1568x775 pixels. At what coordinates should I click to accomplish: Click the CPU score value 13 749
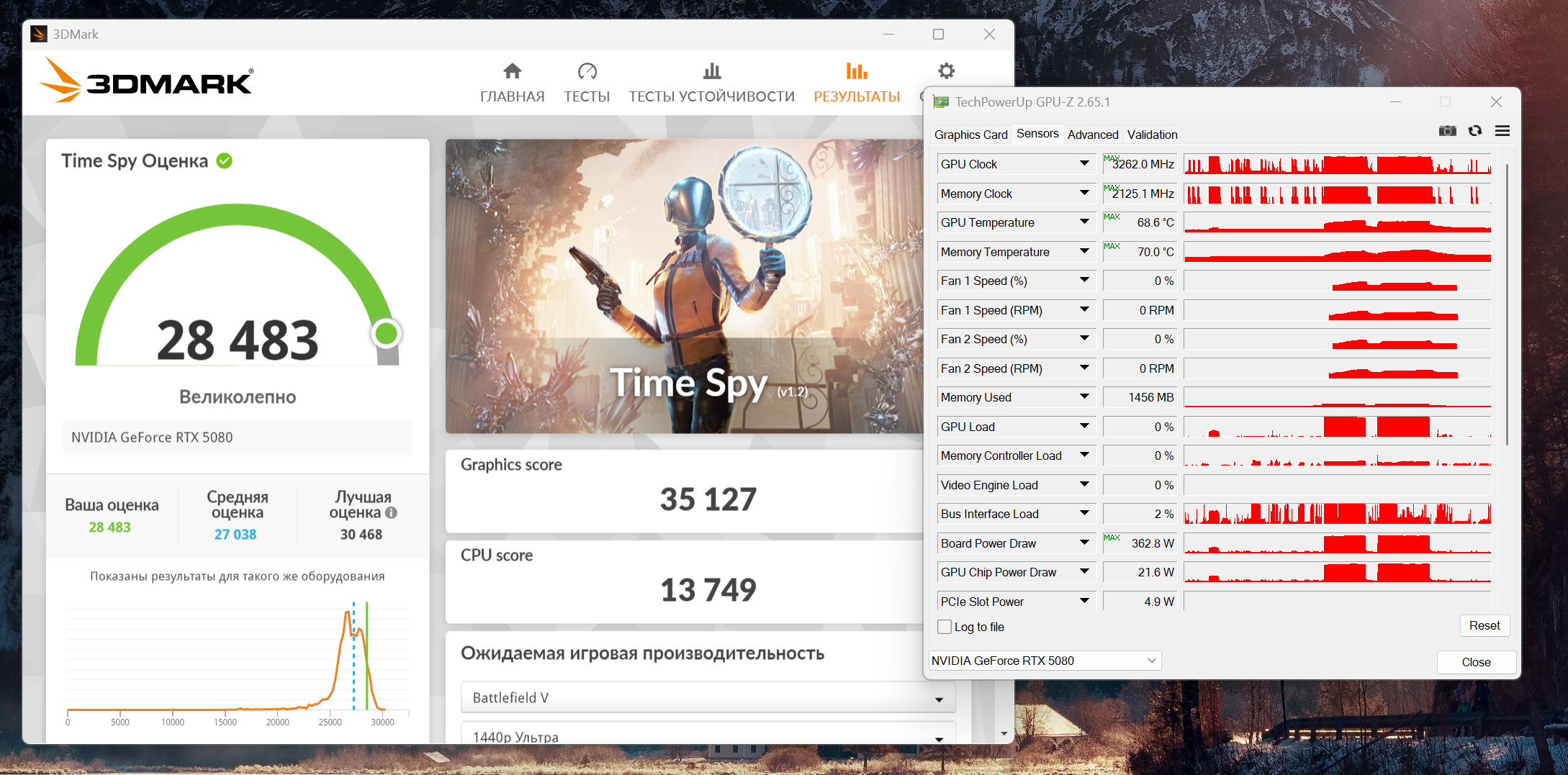pyautogui.click(x=708, y=590)
